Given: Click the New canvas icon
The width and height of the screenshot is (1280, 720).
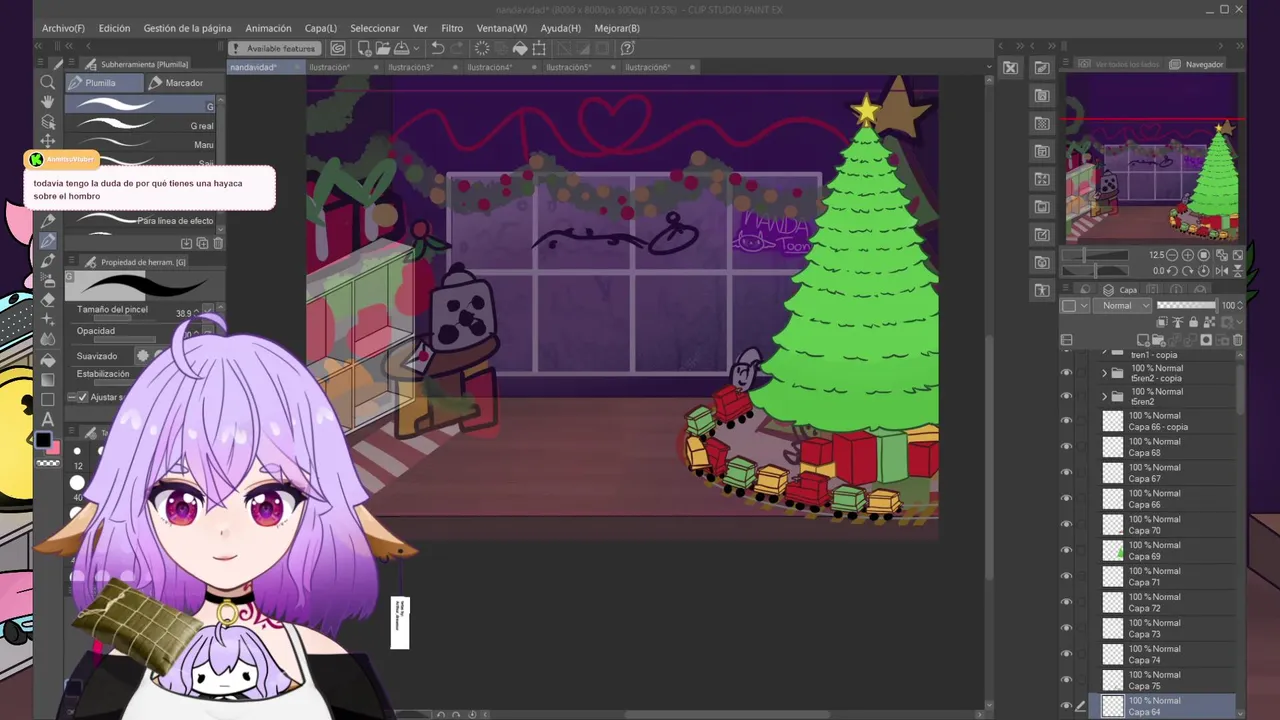Looking at the screenshot, I should pos(364,48).
